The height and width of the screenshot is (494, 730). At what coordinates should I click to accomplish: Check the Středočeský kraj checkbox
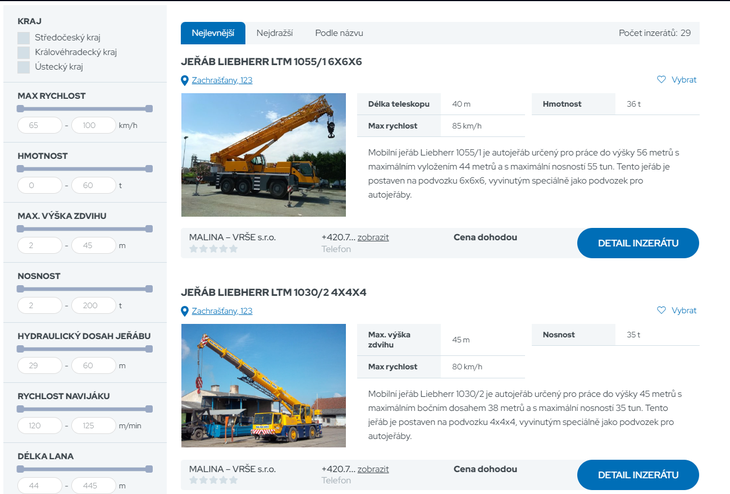24,38
